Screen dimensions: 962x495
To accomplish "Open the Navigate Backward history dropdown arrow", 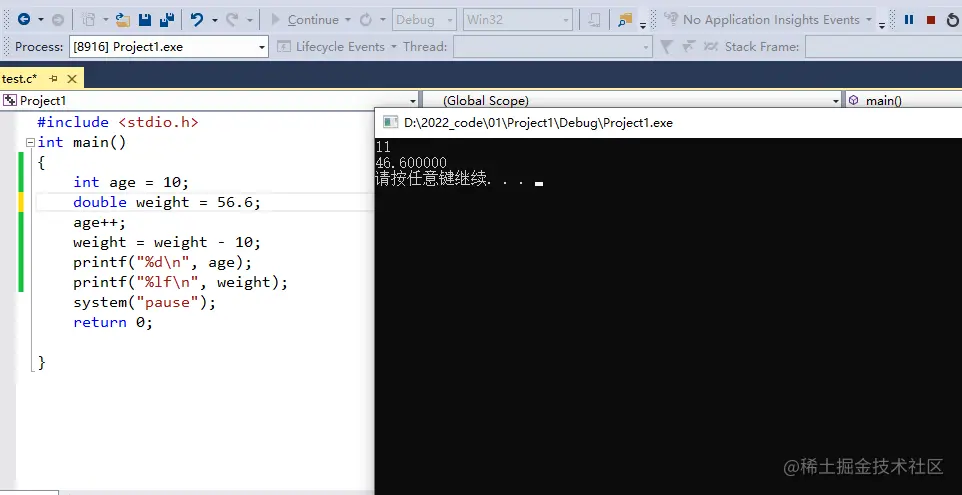I will pyautogui.click(x=40, y=20).
